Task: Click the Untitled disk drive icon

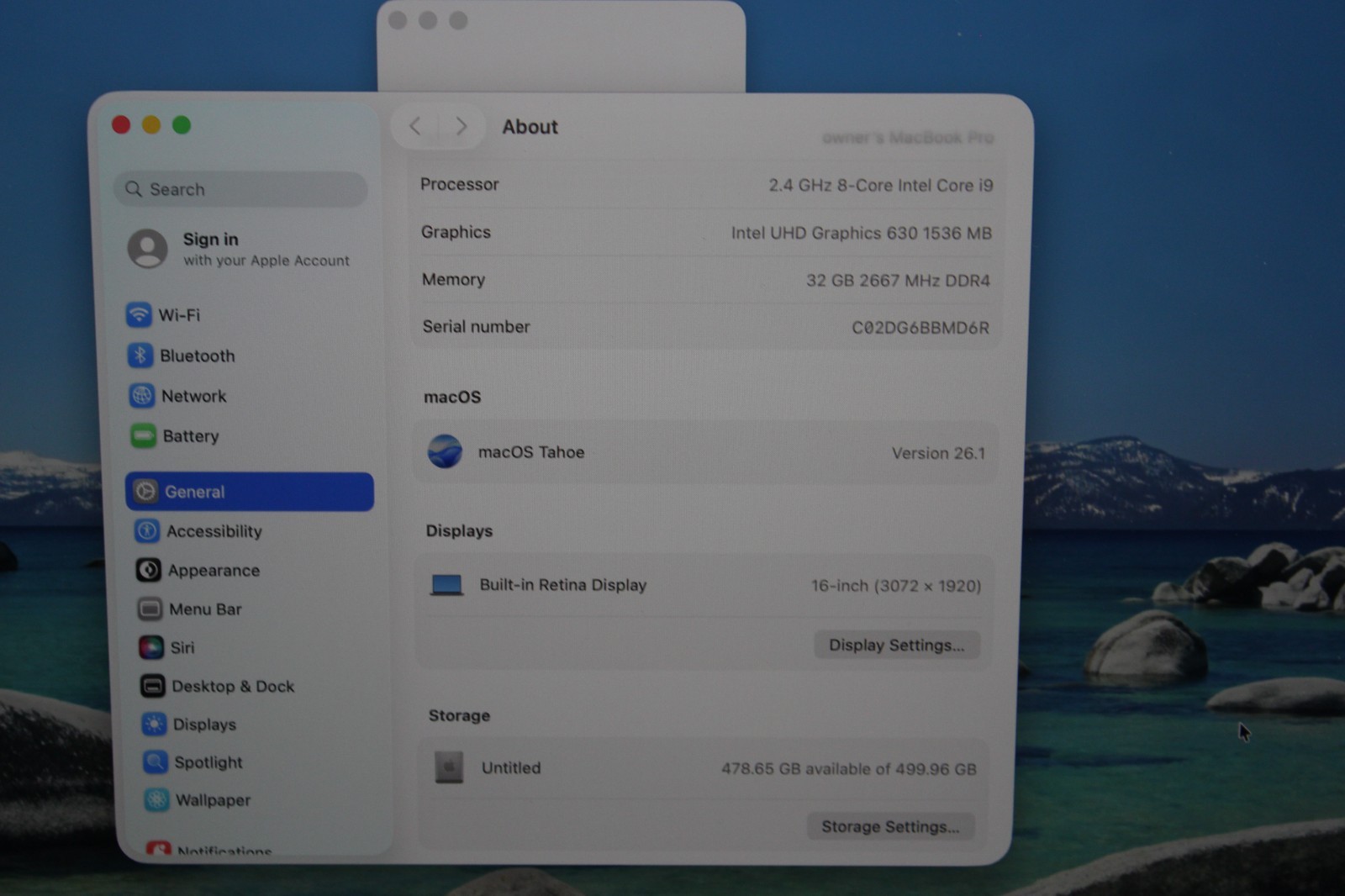Action: coord(449,767)
